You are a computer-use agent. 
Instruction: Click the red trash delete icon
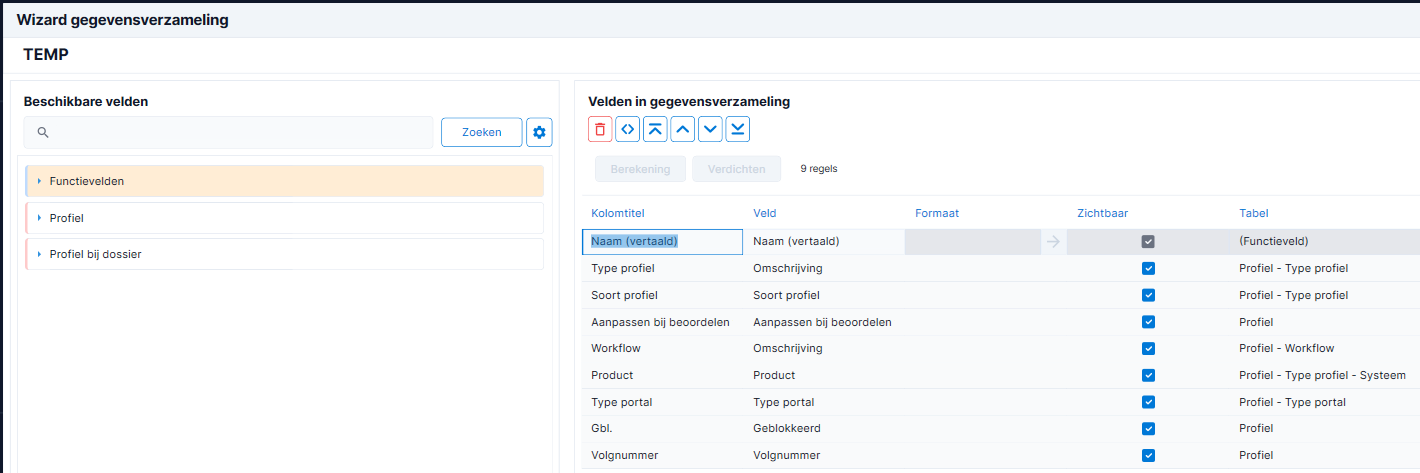point(600,129)
